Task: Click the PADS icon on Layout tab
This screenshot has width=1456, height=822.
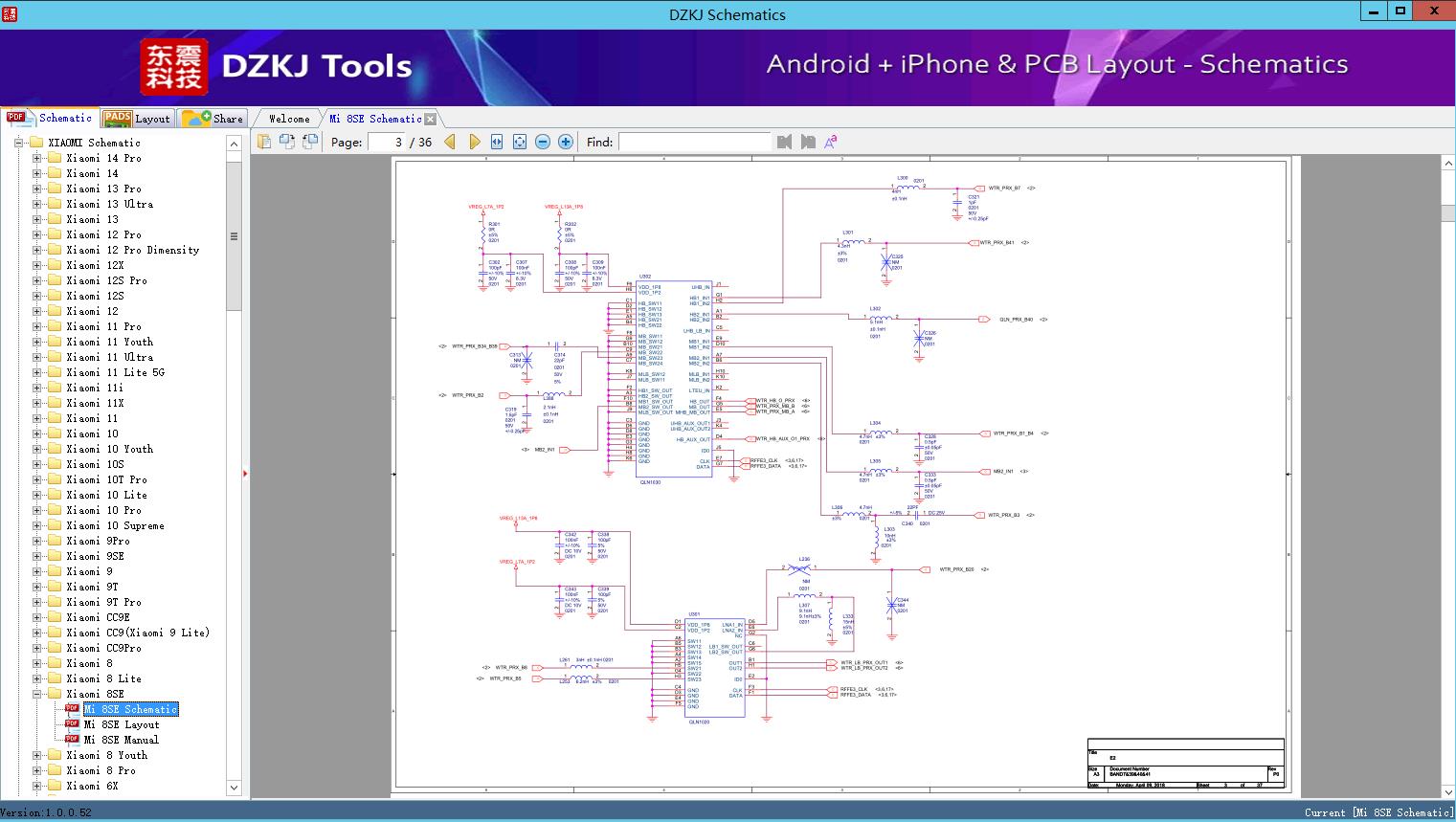Action: [x=117, y=119]
